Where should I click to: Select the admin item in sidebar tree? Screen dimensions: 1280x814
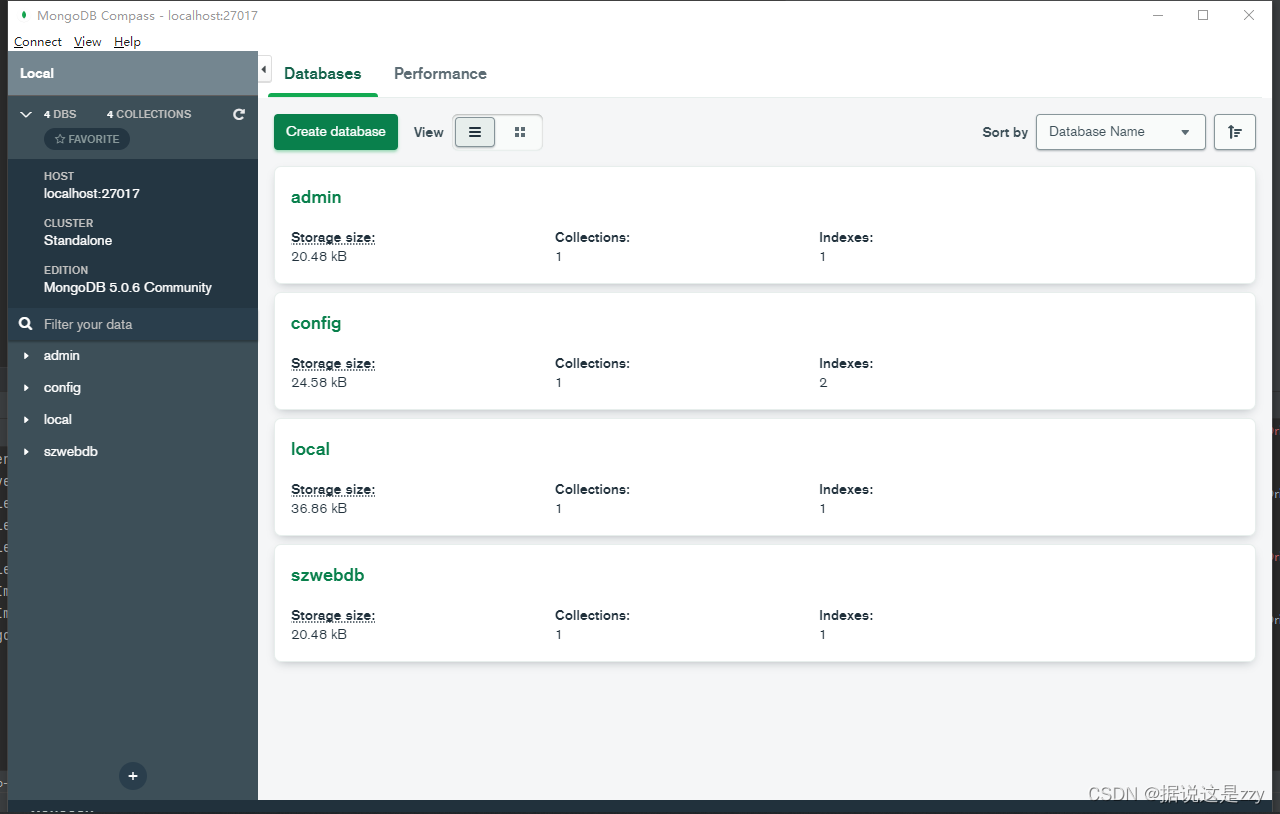tap(62, 356)
